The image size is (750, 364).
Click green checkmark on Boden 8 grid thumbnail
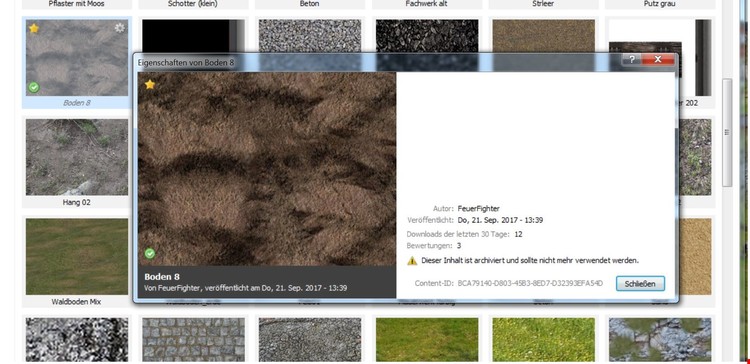click(x=33, y=87)
